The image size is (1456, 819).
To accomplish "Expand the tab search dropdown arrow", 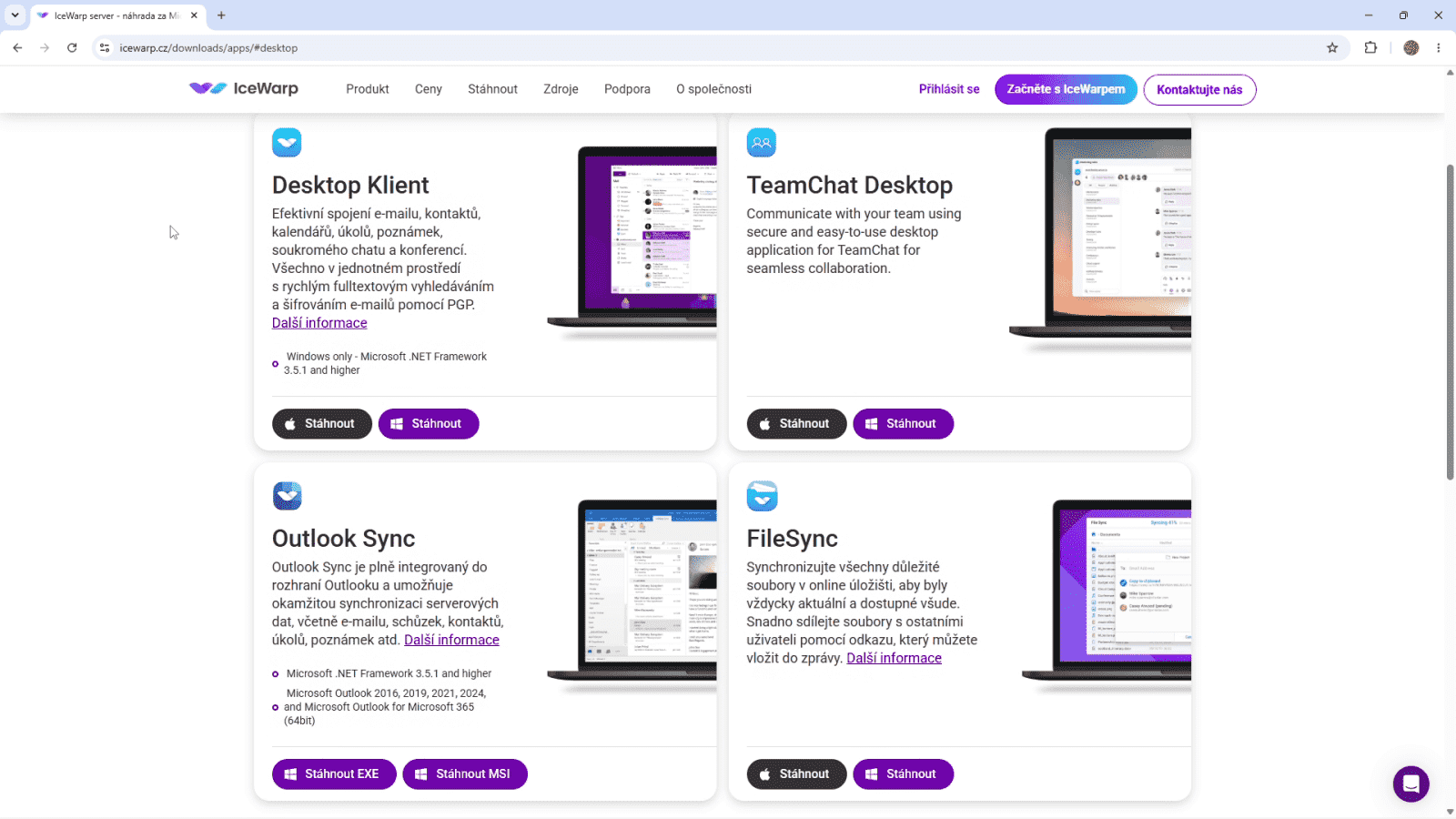I will [15, 15].
